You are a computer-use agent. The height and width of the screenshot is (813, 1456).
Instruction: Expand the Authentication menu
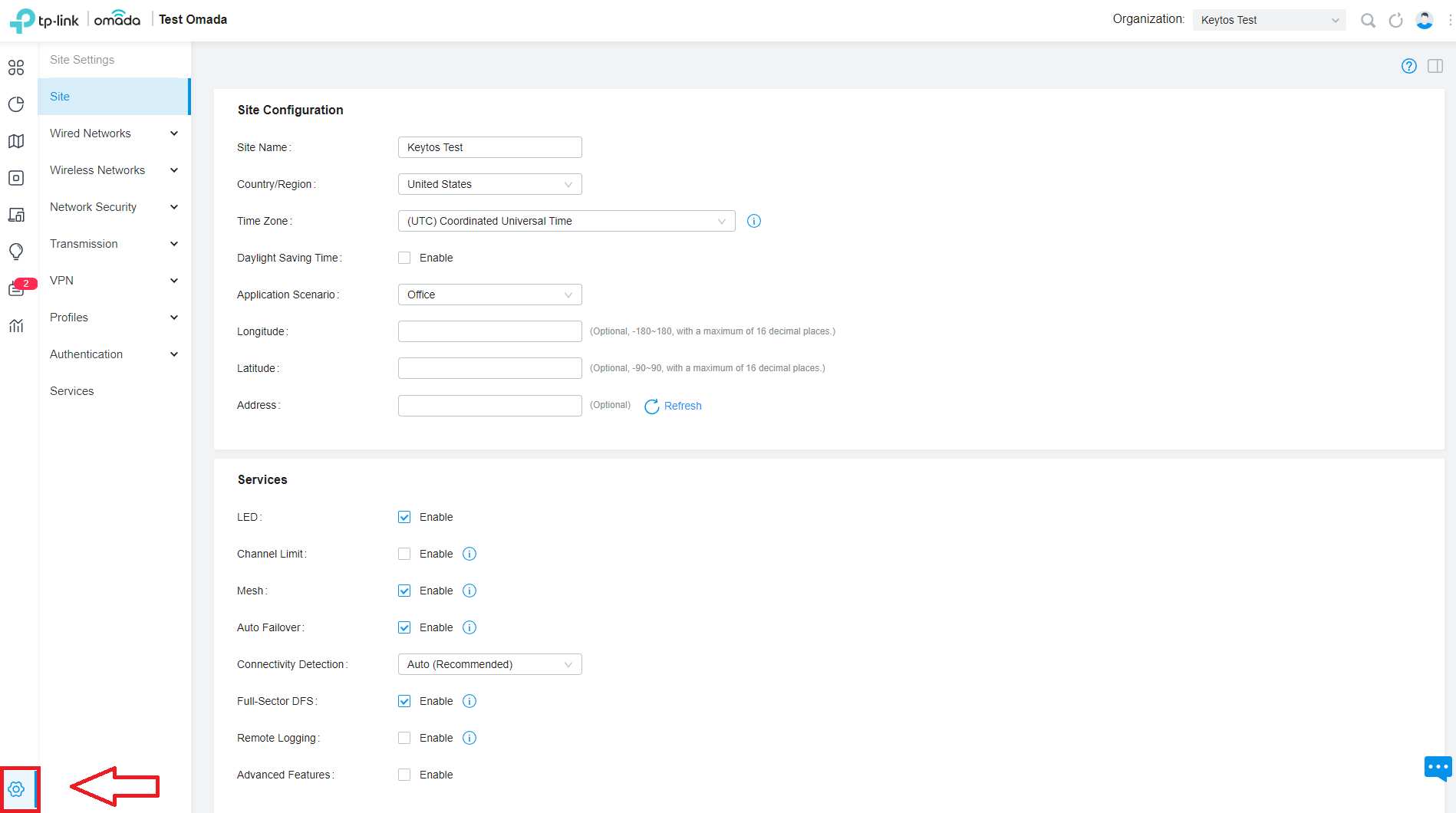click(x=114, y=354)
